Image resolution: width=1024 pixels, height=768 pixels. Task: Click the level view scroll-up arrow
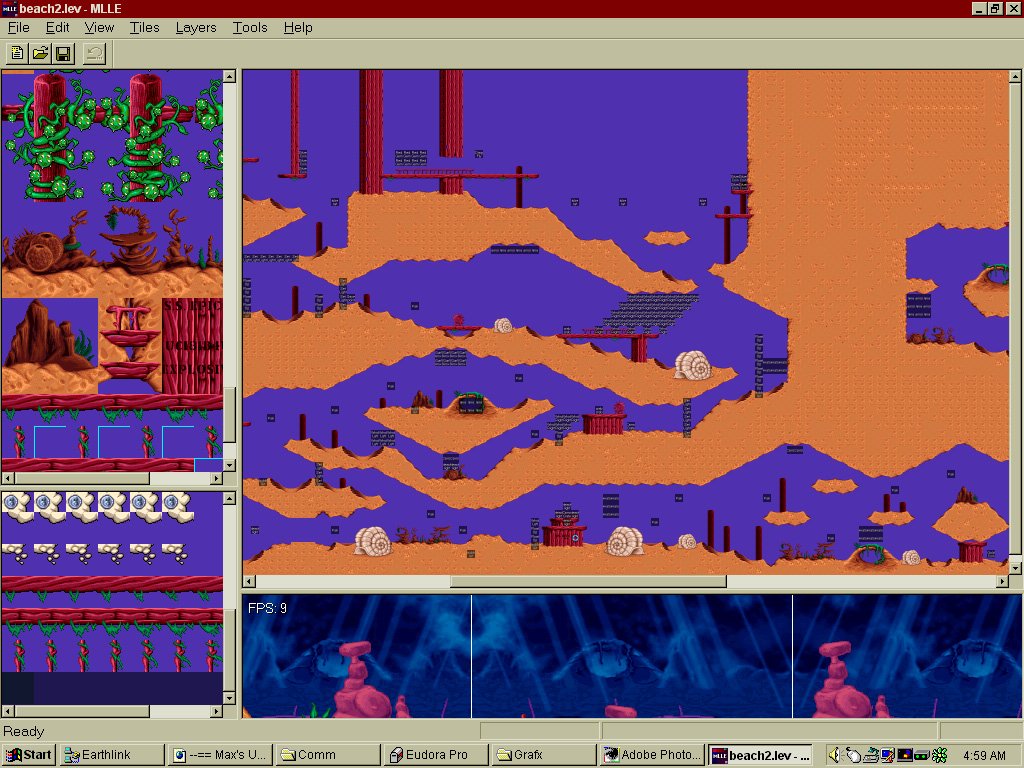pos(1016,76)
